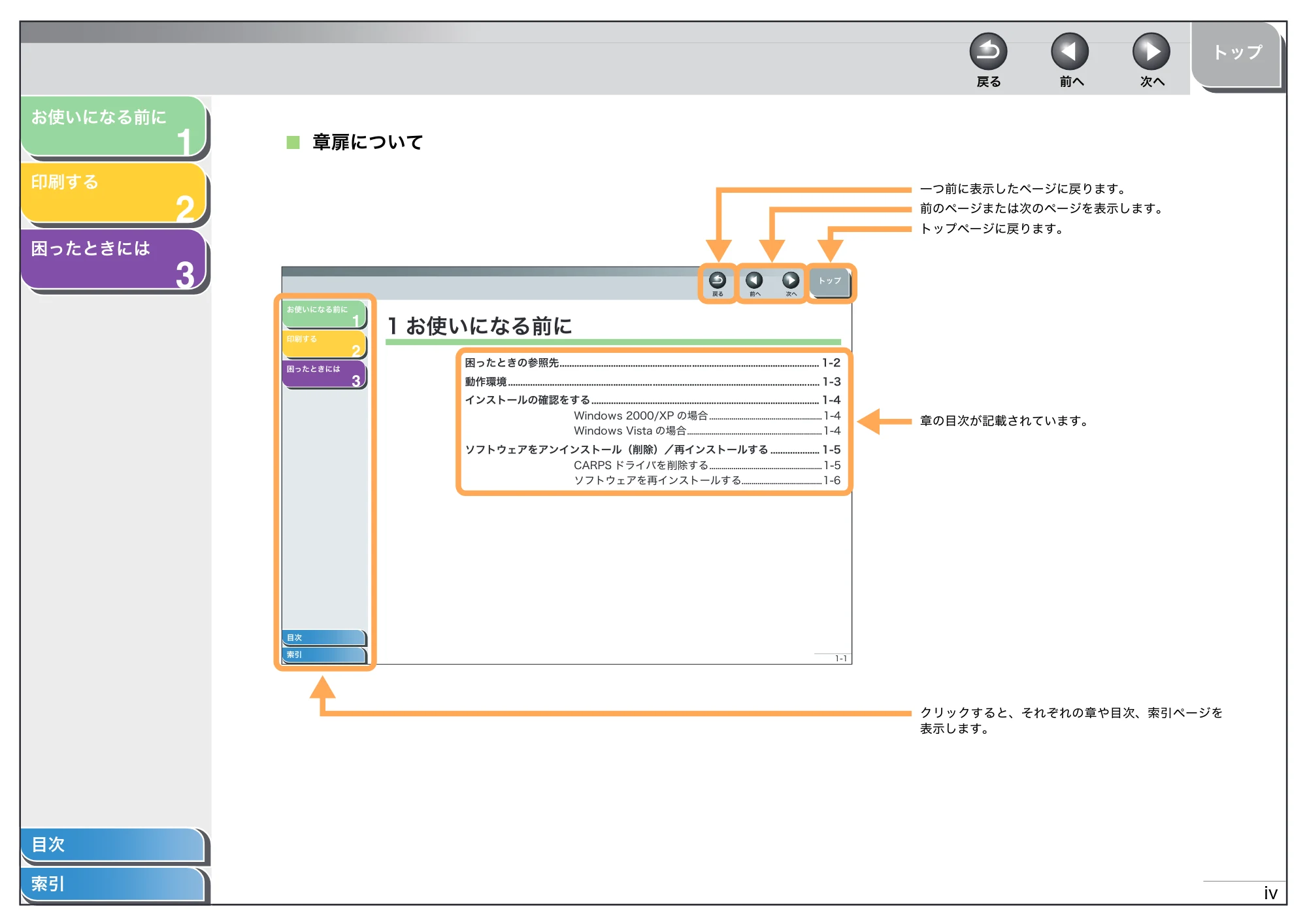Click the 章扉について heading
Image resolution: width=1307 pixels, height=924 pixels.
[367, 142]
